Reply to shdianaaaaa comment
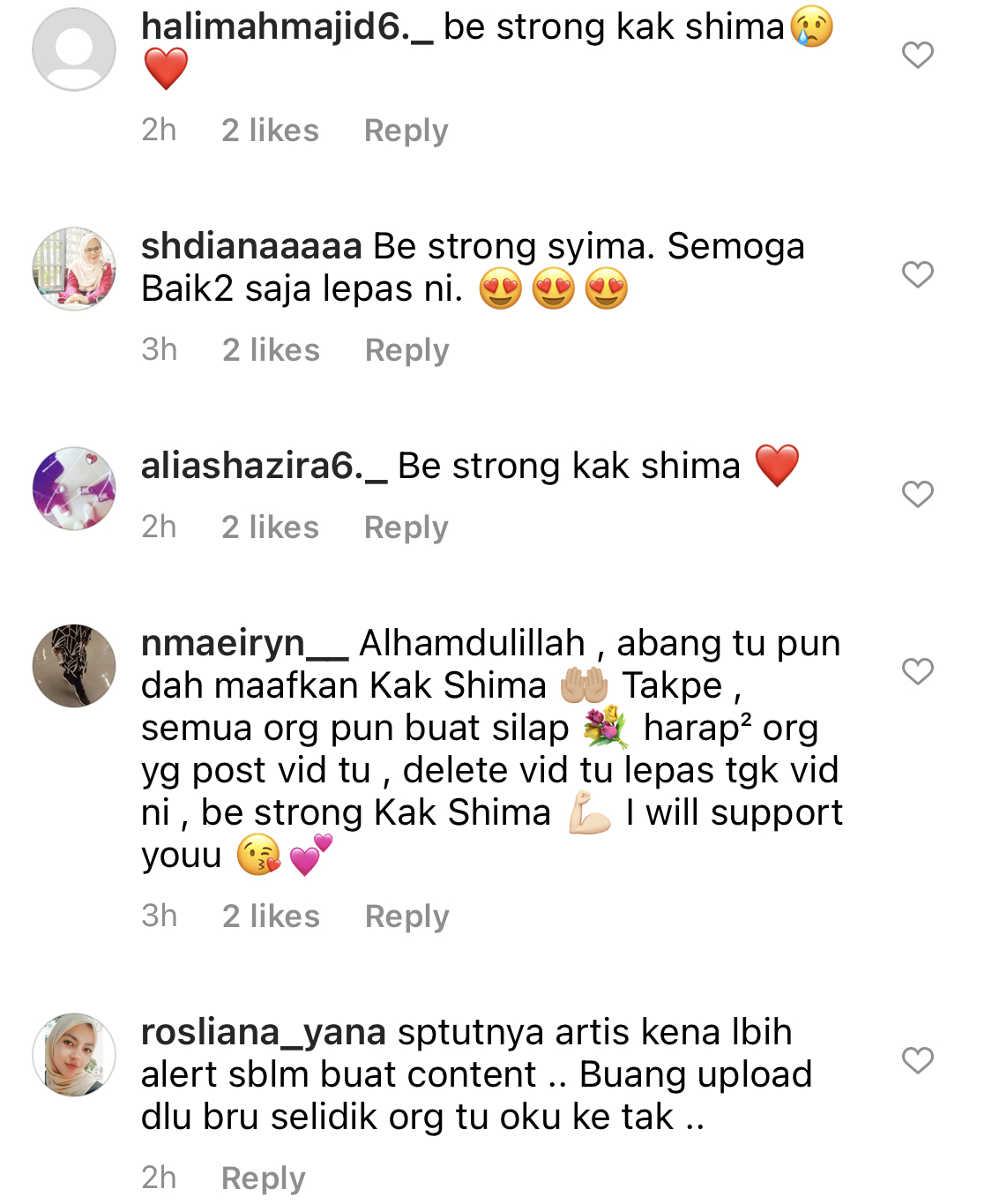Viewport: 992px width, 1204px height. pos(407,350)
